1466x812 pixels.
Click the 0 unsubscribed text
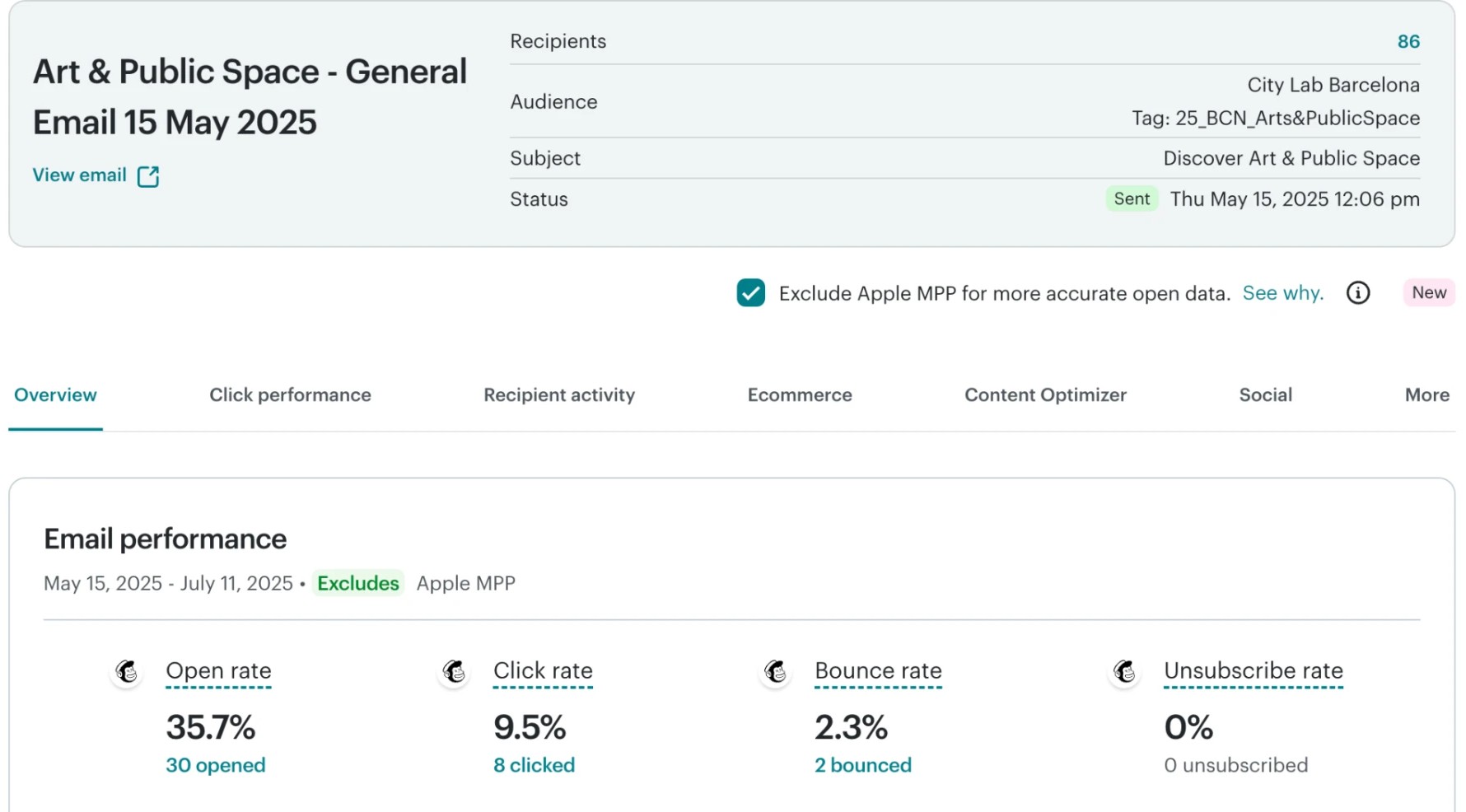coord(1235,765)
